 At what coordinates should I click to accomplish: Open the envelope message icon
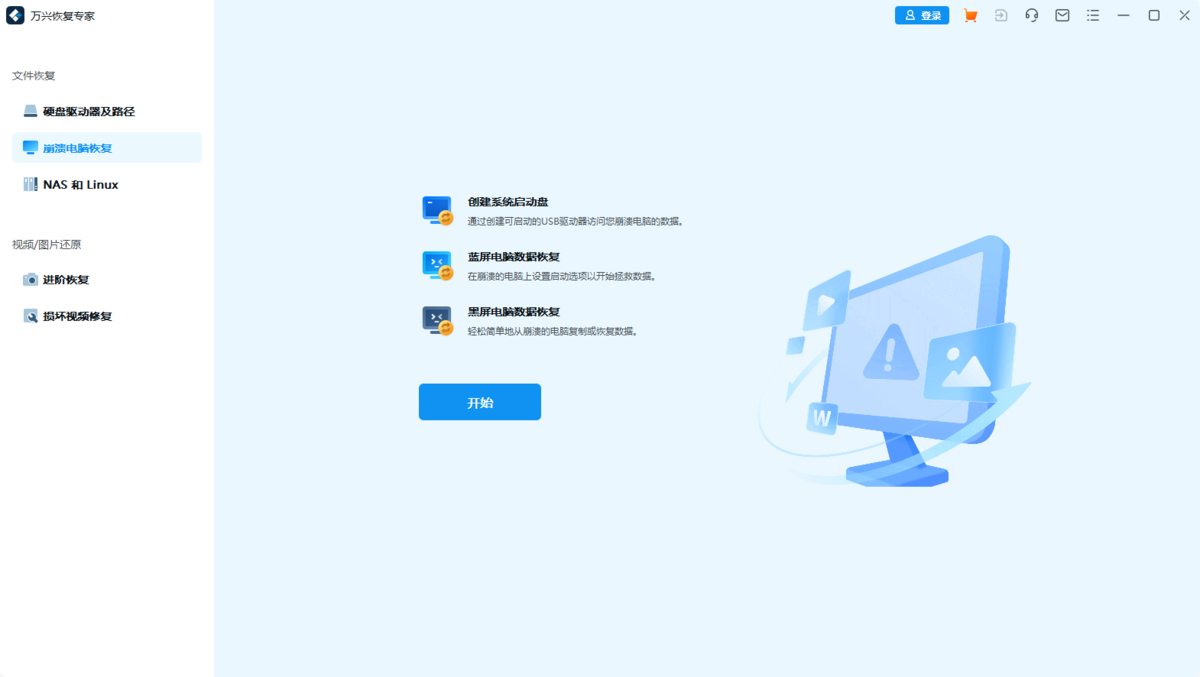coord(1062,15)
